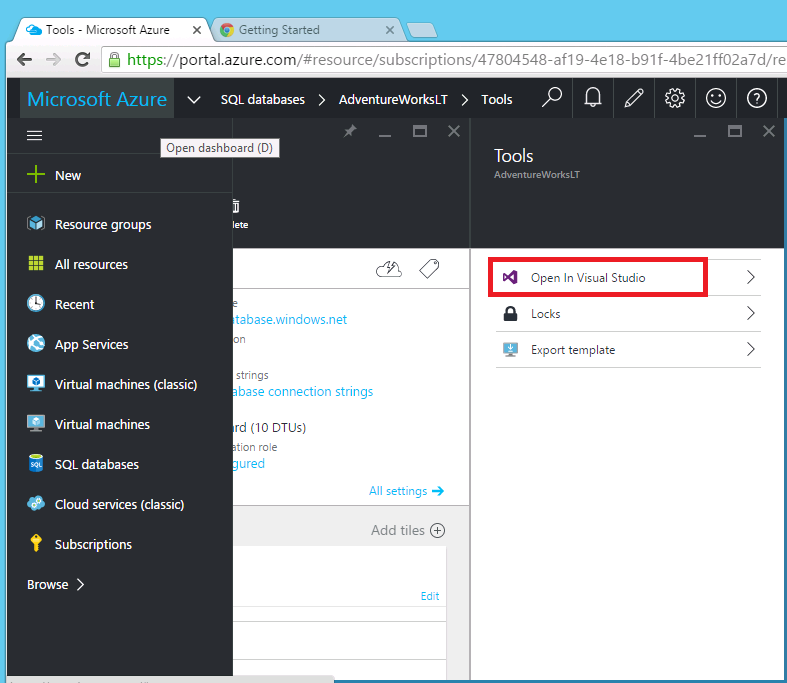Click the Locks padlock icon
This screenshot has width=787, height=683.
pos(510,314)
